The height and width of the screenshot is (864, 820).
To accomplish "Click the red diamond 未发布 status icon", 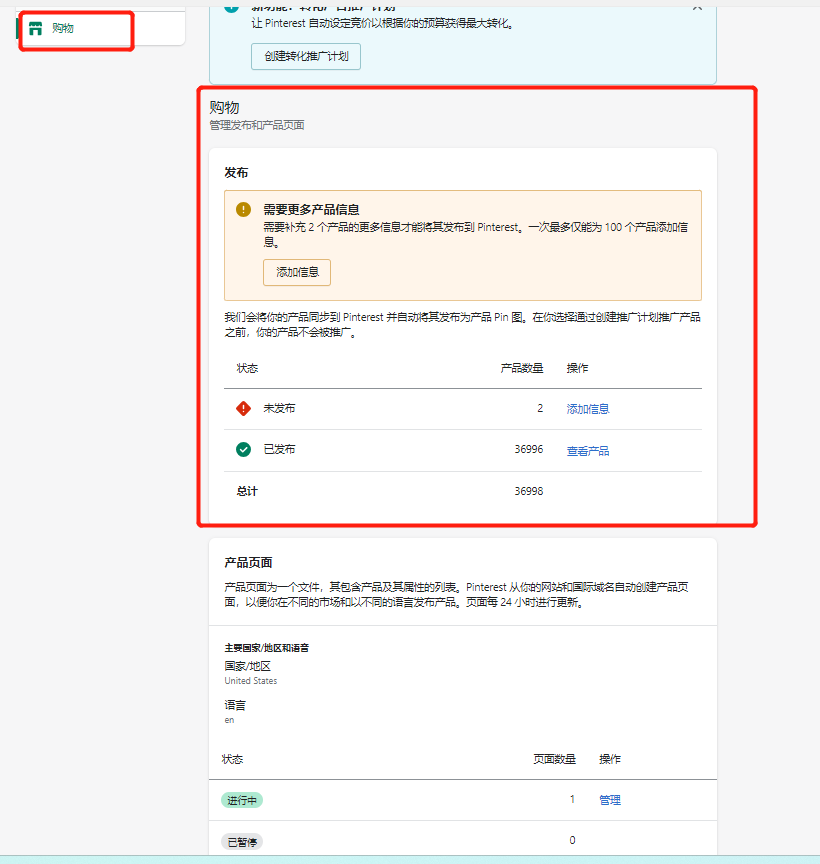I will click(x=243, y=408).
